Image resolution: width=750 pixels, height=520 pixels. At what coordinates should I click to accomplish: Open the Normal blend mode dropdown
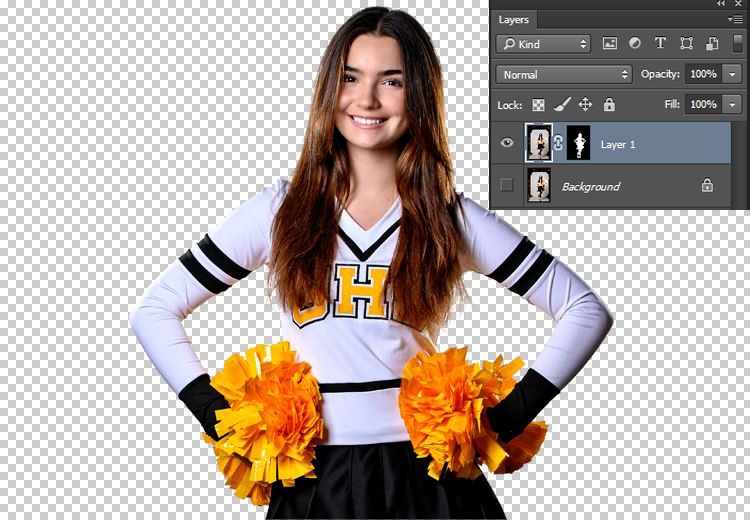pyautogui.click(x=563, y=75)
